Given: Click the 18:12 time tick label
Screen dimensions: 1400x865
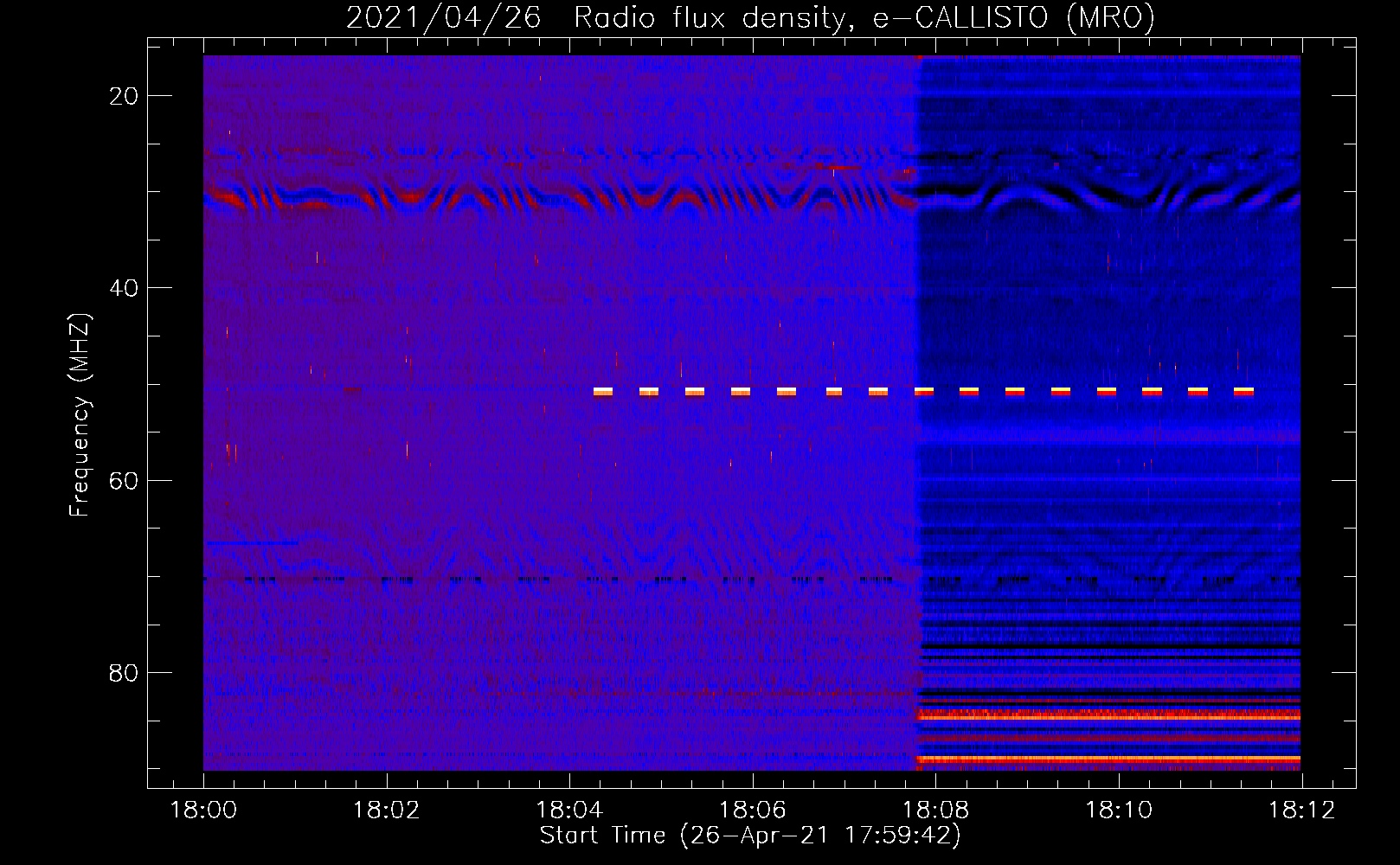Looking at the screenshot, I should [x=1301, y=811].
